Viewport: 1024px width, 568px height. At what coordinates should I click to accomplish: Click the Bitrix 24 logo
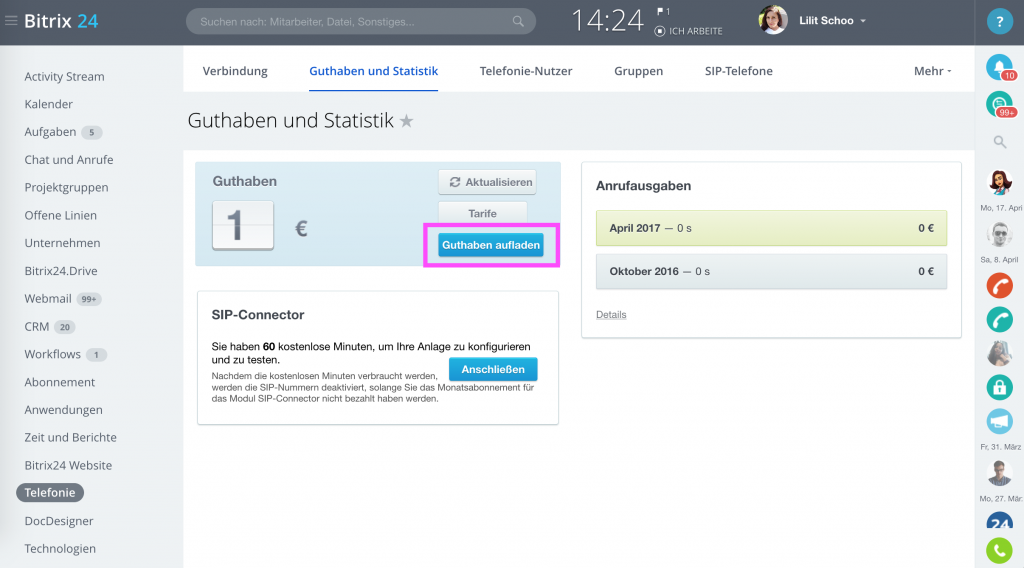pyautogui.click(x=61, y=21)
